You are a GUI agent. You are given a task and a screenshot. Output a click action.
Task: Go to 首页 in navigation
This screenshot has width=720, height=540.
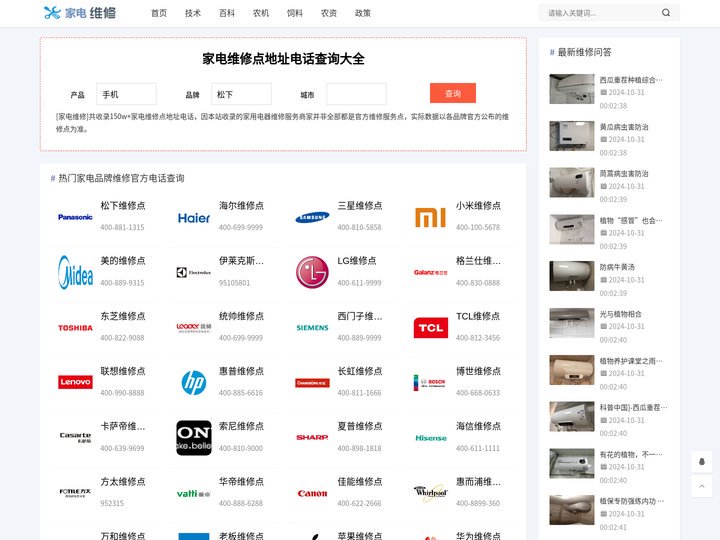point(159,13)
